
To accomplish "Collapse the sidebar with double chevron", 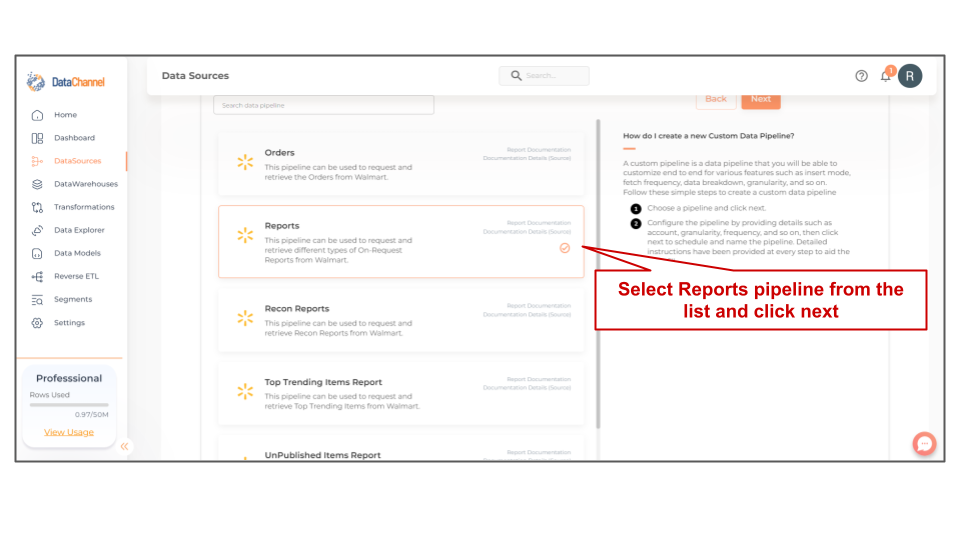I will pyautogui.click(x=124, y=446).
